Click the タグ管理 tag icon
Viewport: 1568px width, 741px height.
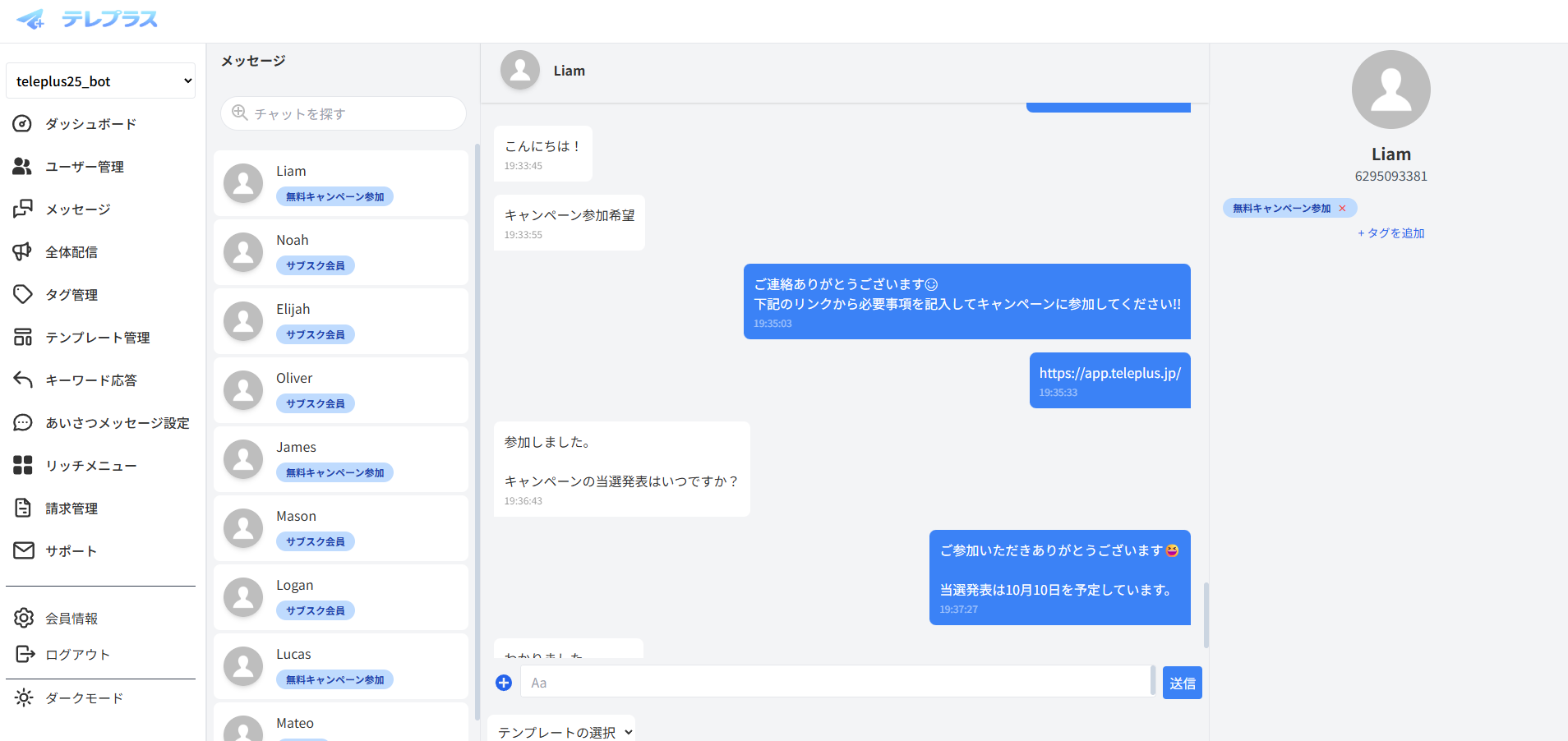click(x=23, y=295)
